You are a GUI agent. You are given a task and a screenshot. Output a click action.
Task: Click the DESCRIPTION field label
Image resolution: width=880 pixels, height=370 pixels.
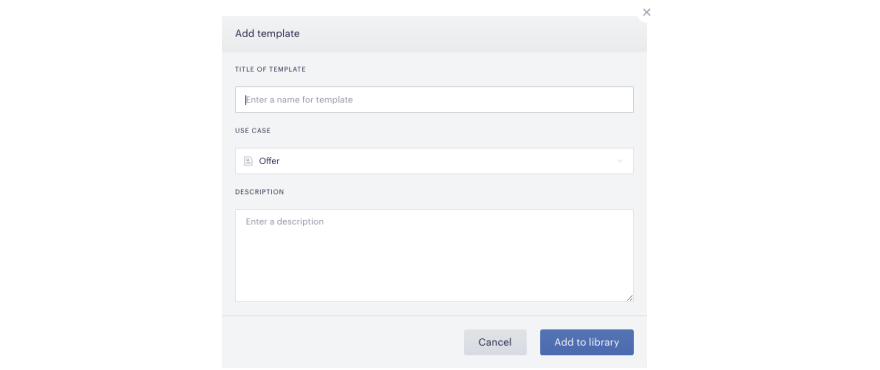tap(260, 192)
